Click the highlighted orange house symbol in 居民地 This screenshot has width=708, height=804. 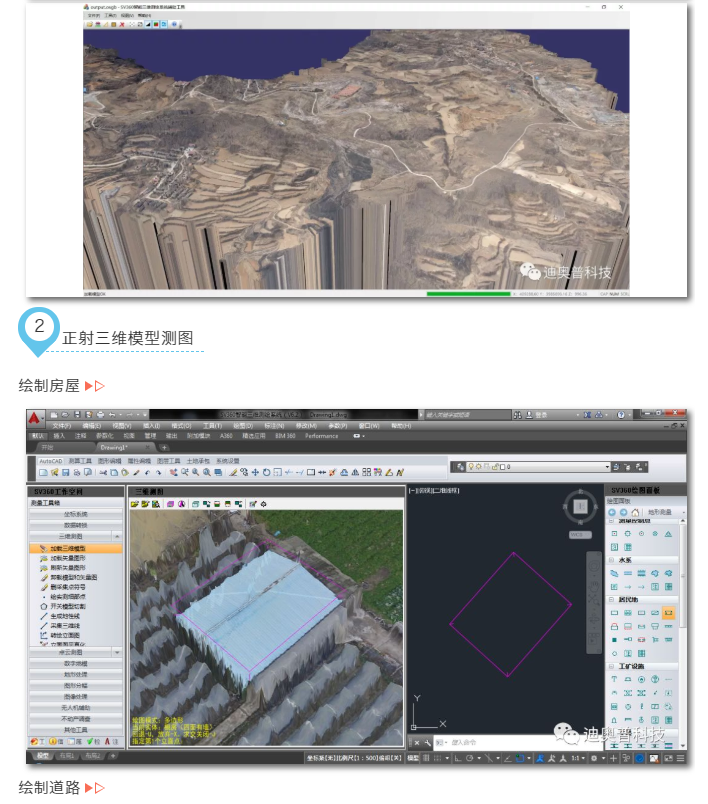coord(669,613)
